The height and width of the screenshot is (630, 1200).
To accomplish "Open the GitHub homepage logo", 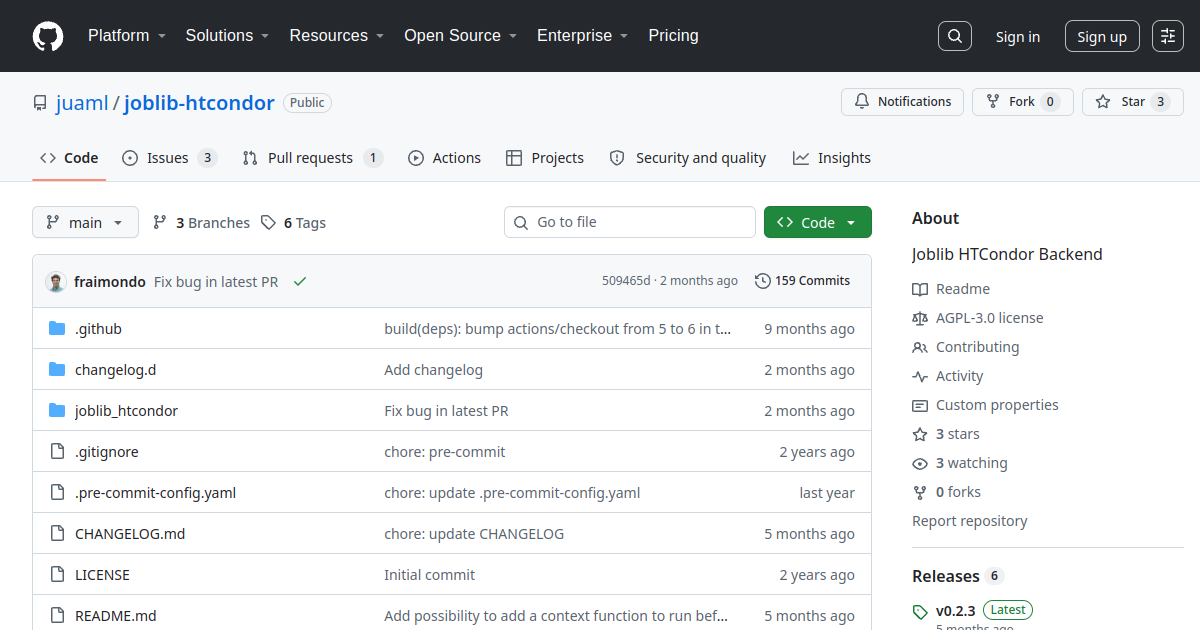I will (x=48, y=36).
